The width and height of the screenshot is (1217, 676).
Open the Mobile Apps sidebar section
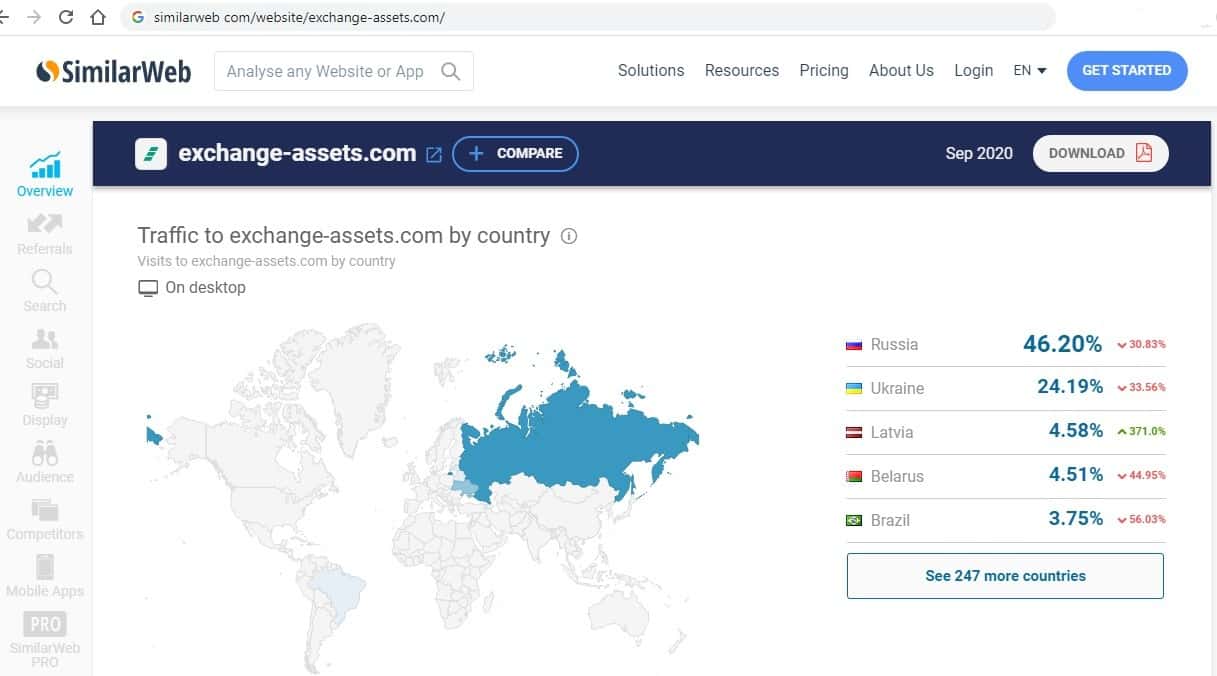45,576
